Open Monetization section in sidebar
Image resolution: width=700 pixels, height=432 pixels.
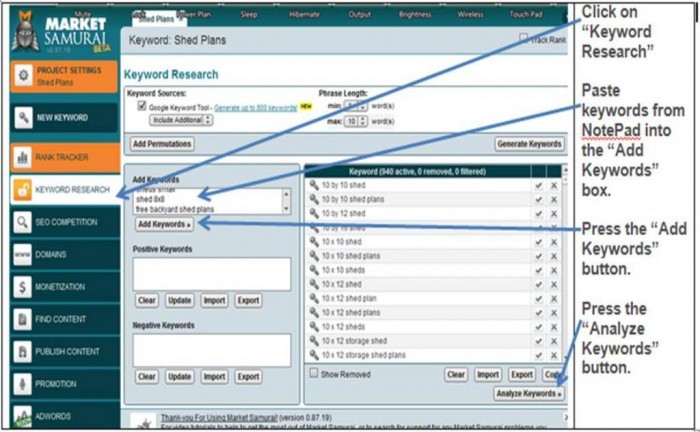(65, 287)
